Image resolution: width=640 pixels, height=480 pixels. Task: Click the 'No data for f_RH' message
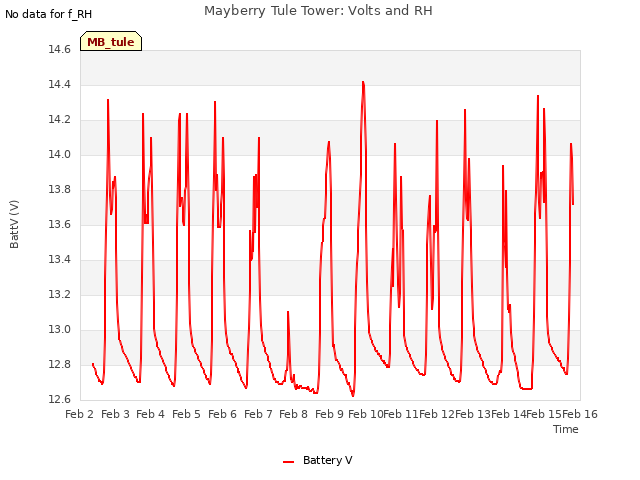[49, 14]
